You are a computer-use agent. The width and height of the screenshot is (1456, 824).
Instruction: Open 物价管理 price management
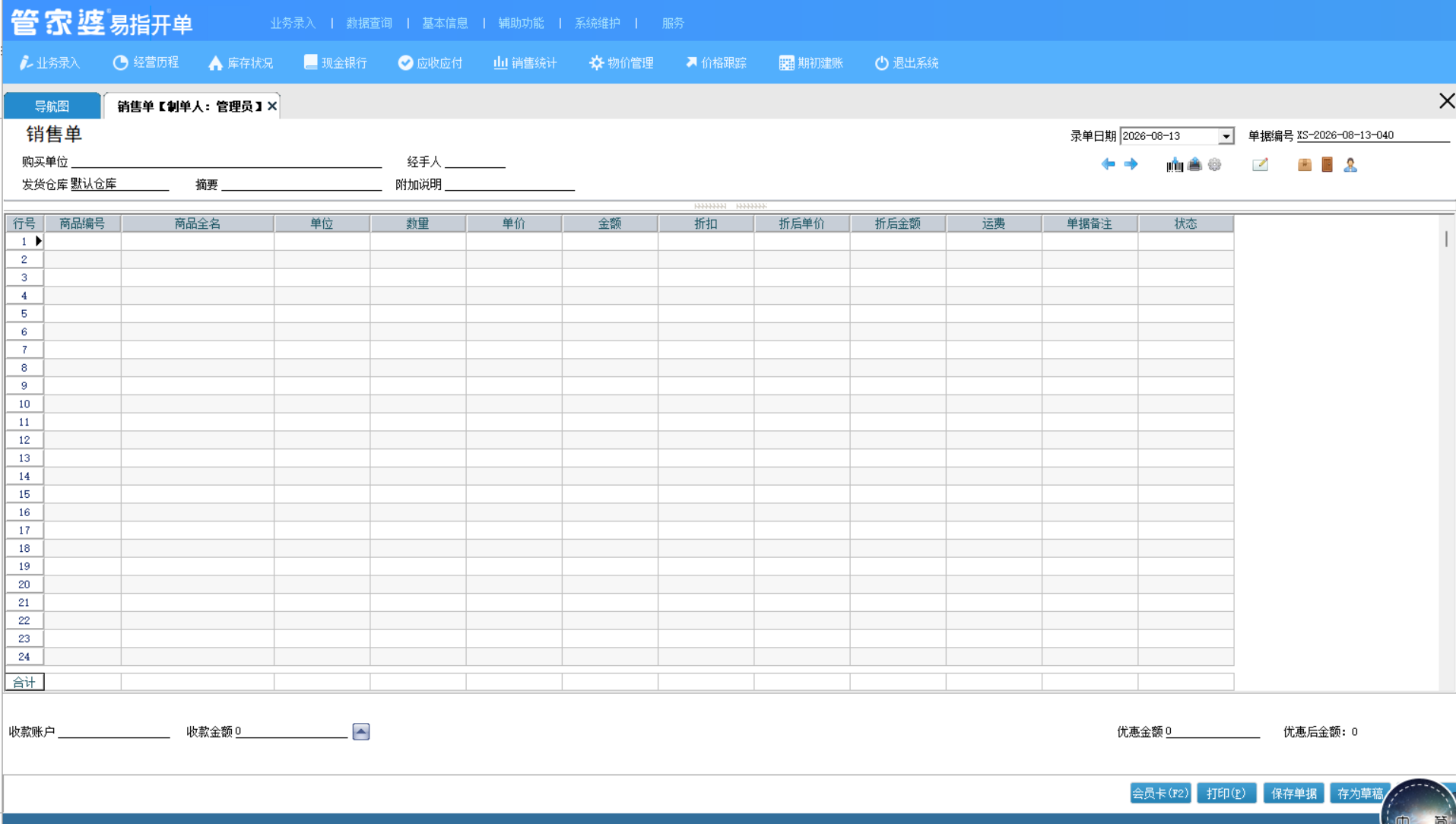(x=621, y=63)
